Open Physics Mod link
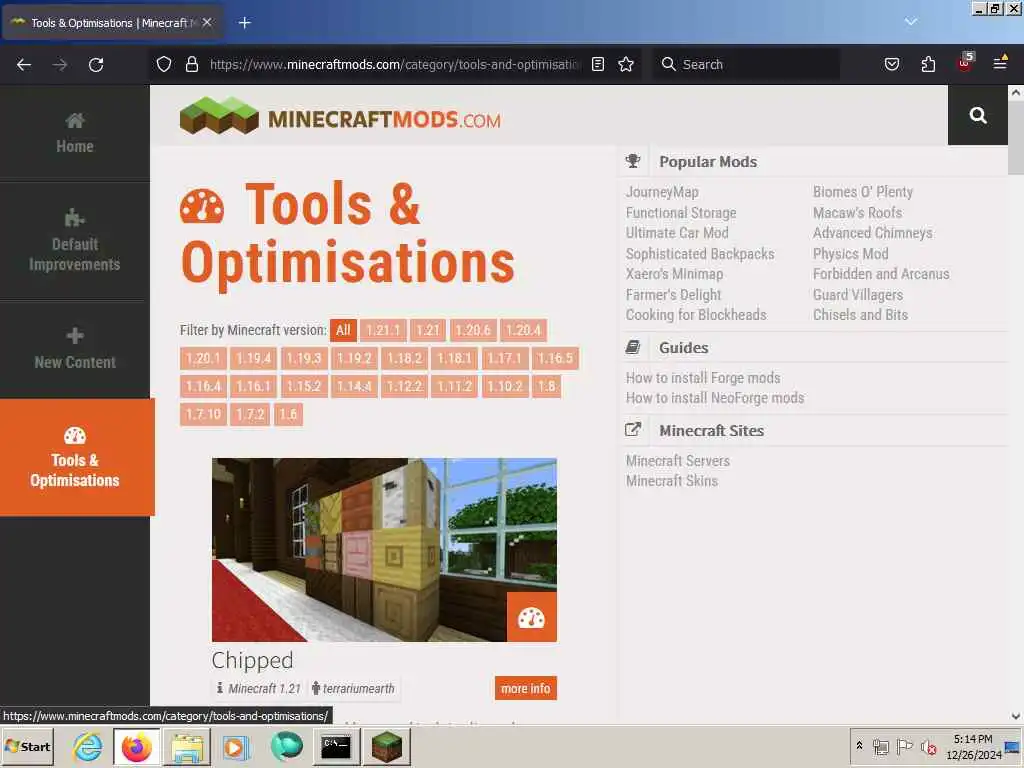The height and width of the screenshot is (768, 1024). coord(850,254)
